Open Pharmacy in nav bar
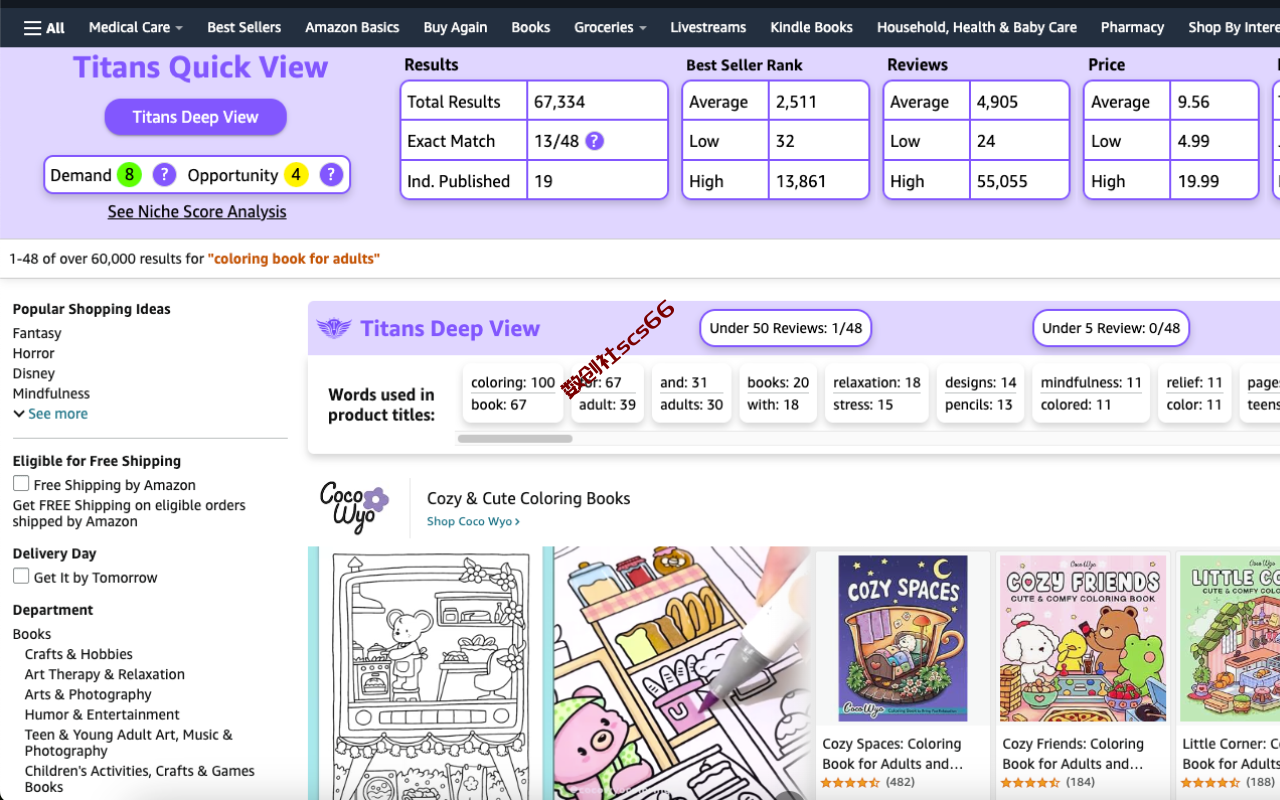This screenshot has height=800, width=1280. pyautogui.click(x=1132, y=27)
